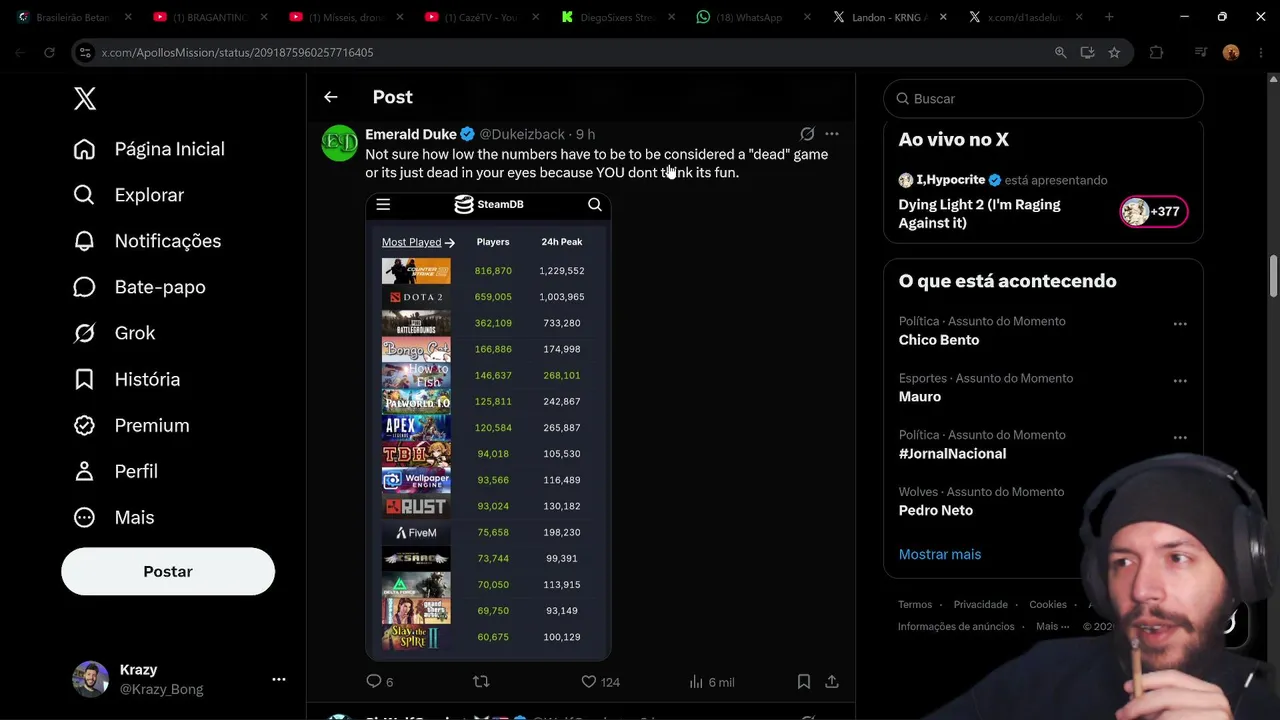
Task: Launch Grok from the sidebar
Action: (x=114, y=333)
